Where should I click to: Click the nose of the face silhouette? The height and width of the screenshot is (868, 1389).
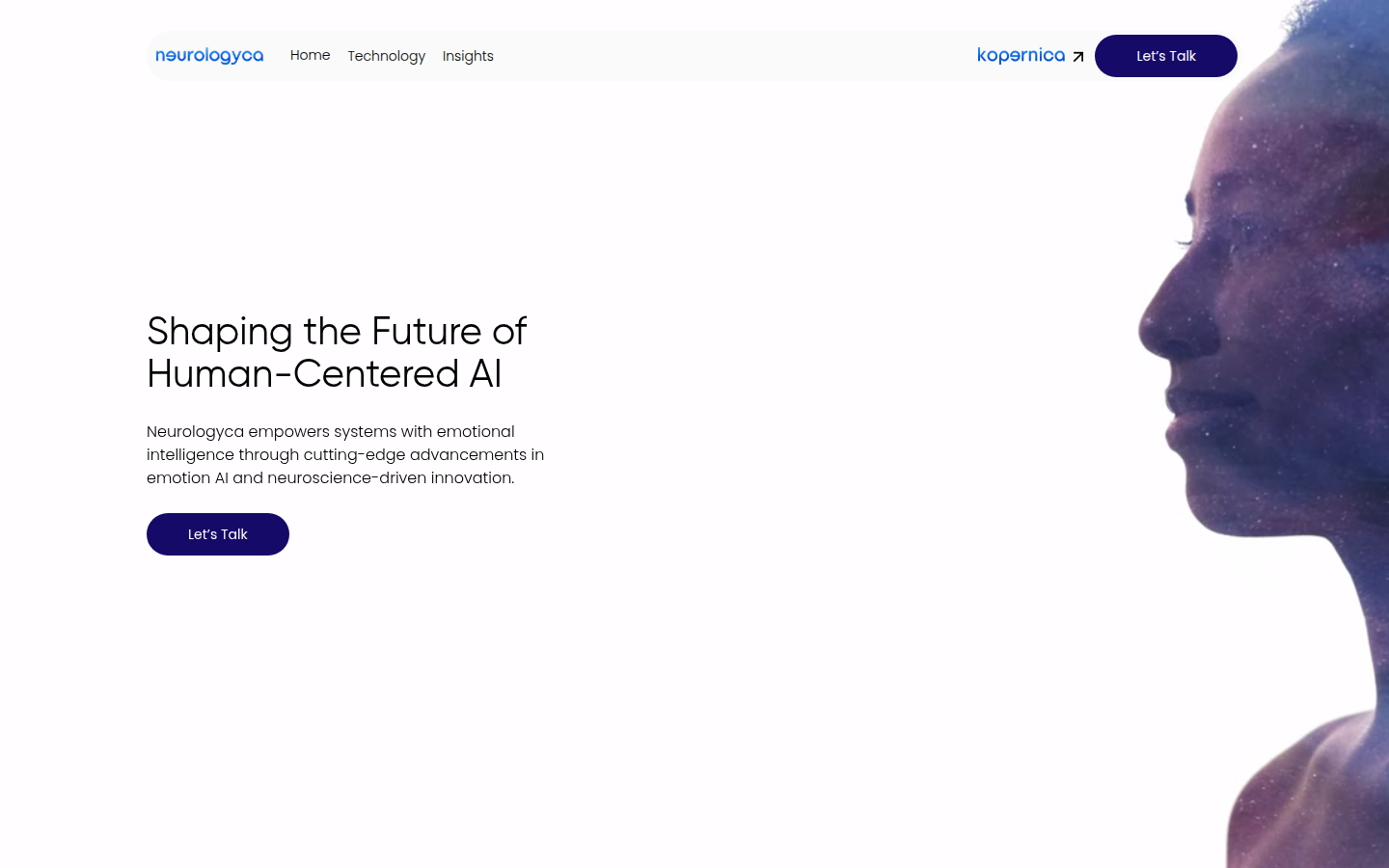point(1156,323)
